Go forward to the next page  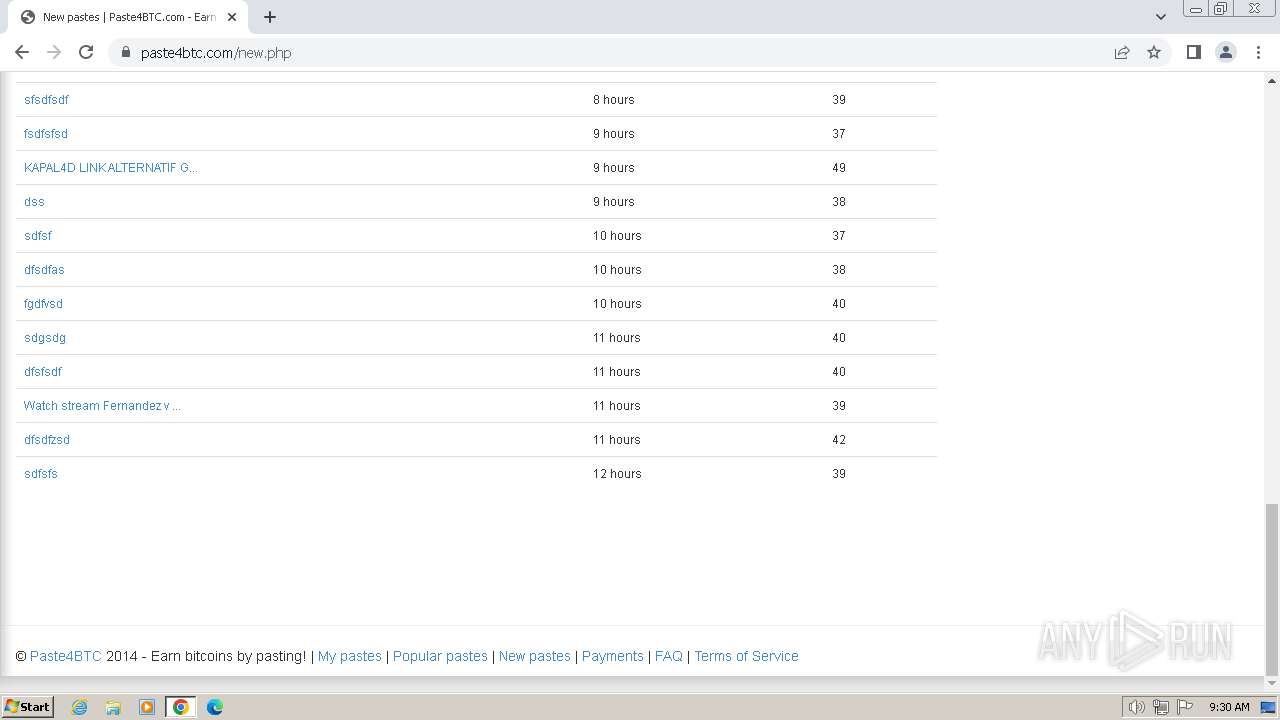[x=54, y=52]
